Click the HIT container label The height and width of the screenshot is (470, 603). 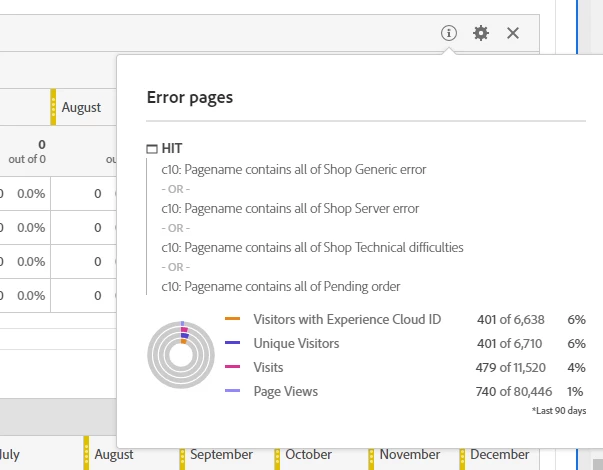[172, 148]
